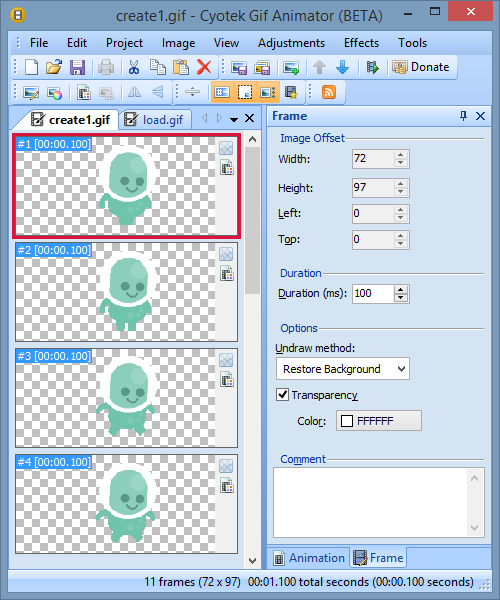Toggle the highlighted dashed selection button
This screenshot has width=500, height=600.
(245, 92)
